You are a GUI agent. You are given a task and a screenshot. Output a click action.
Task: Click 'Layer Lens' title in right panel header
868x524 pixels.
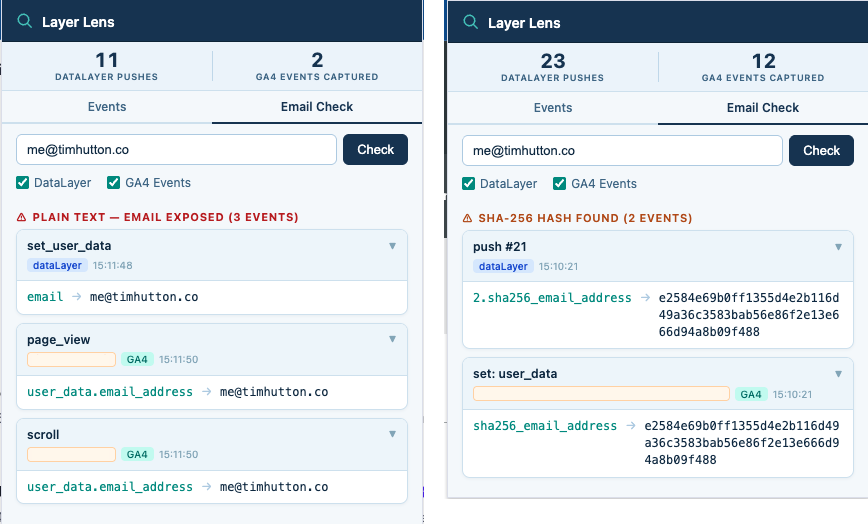coord(524,23)
